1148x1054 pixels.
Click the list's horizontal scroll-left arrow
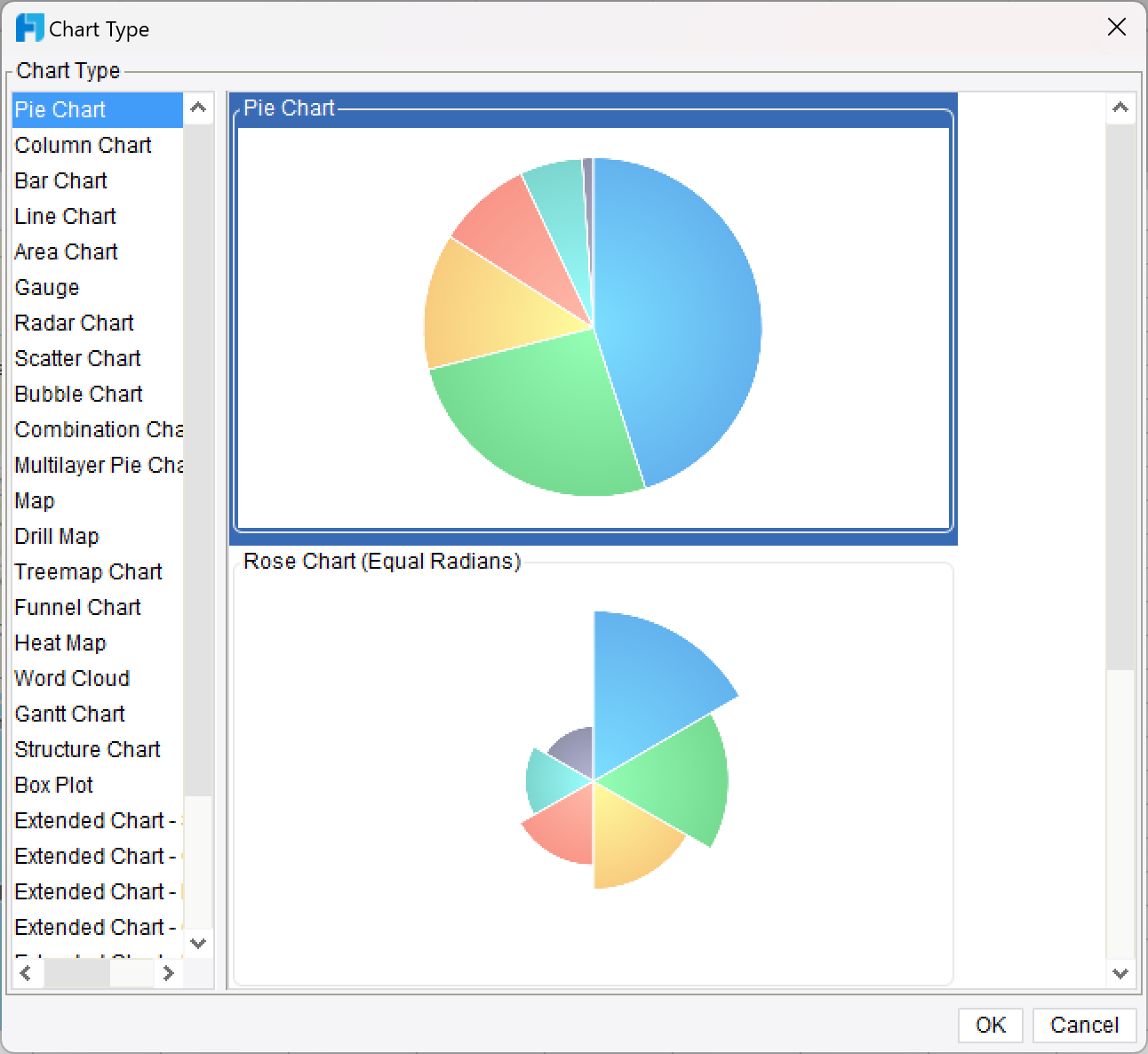[x=26, y=974]
